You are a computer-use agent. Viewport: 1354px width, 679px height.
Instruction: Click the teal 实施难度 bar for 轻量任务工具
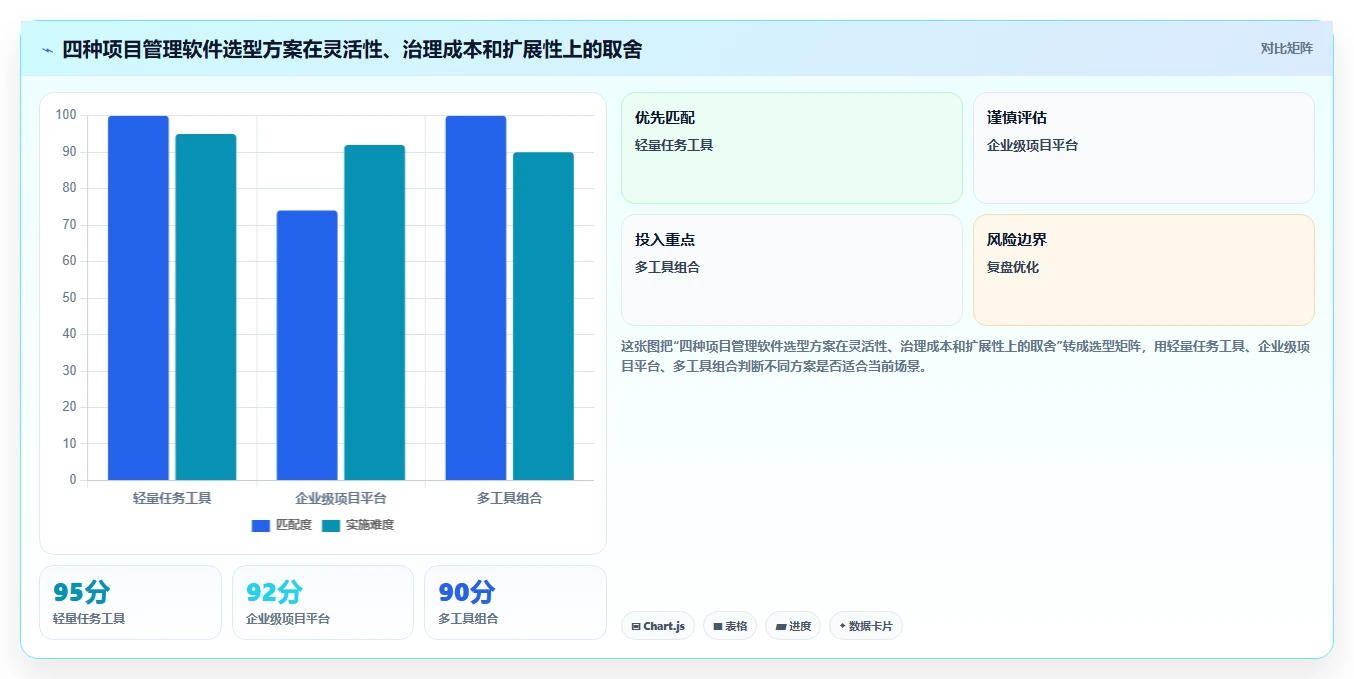[206, 307]
